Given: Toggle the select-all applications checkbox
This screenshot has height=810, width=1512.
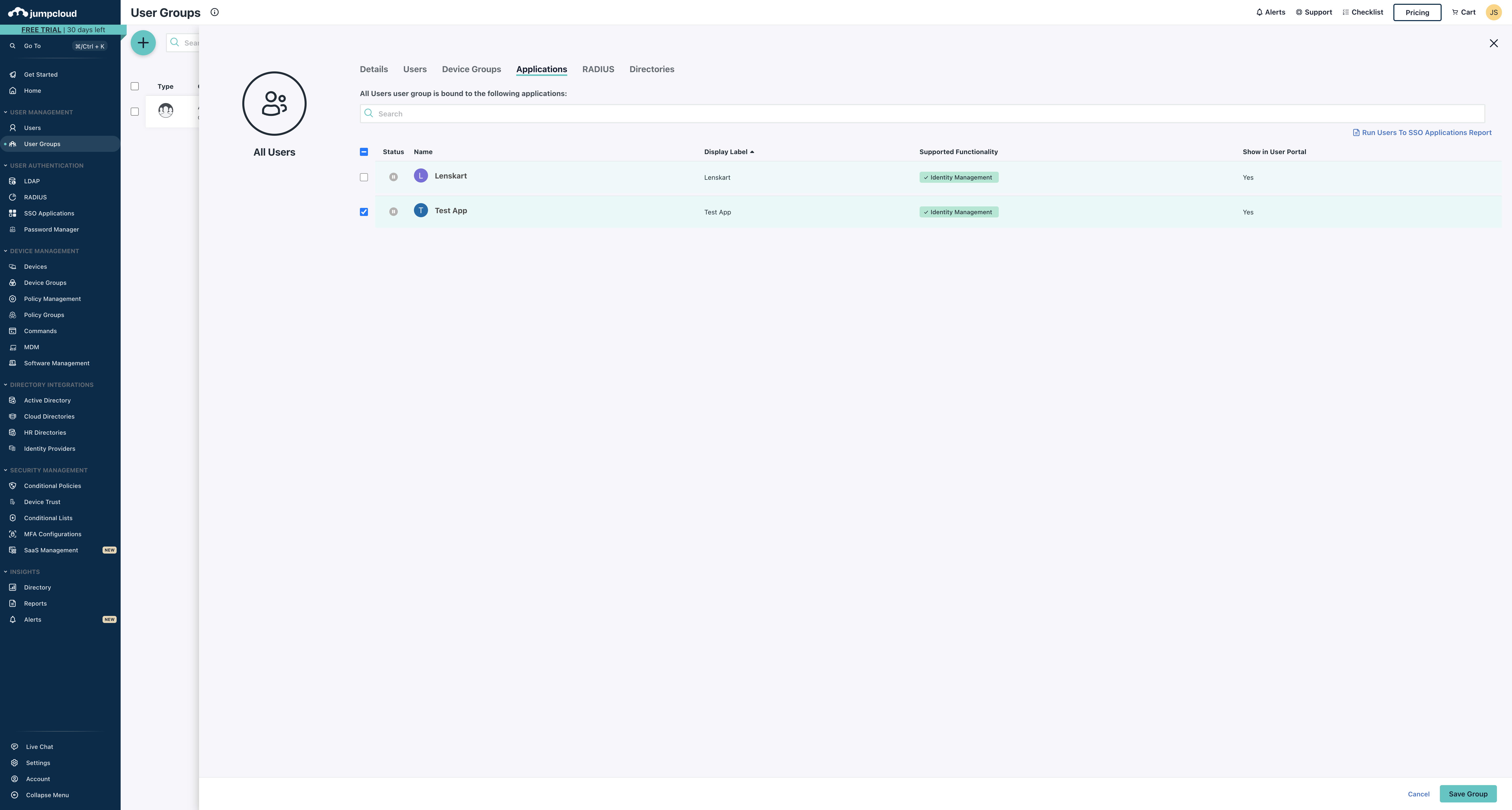Looking at the screenshot, I should pos(364,152).
